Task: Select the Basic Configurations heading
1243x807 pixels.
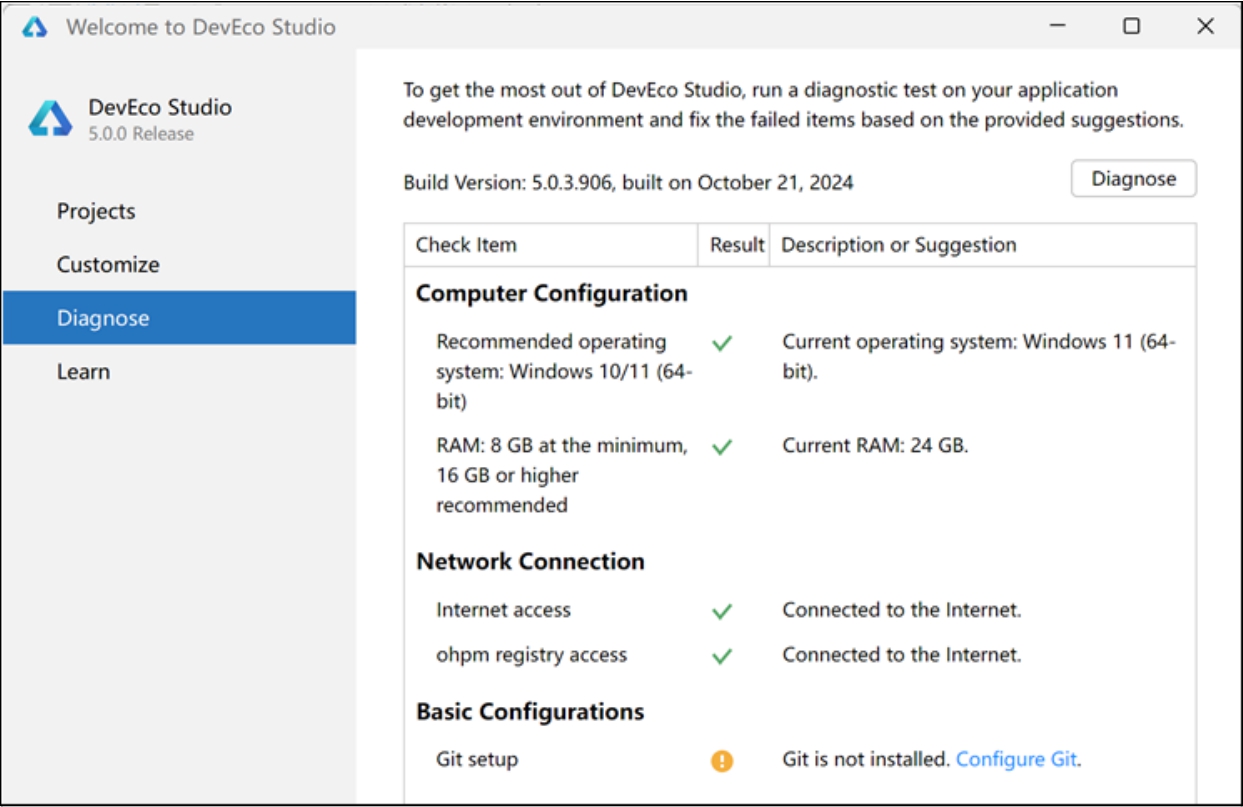Action: pyautogui.click(x=530, y=712)
